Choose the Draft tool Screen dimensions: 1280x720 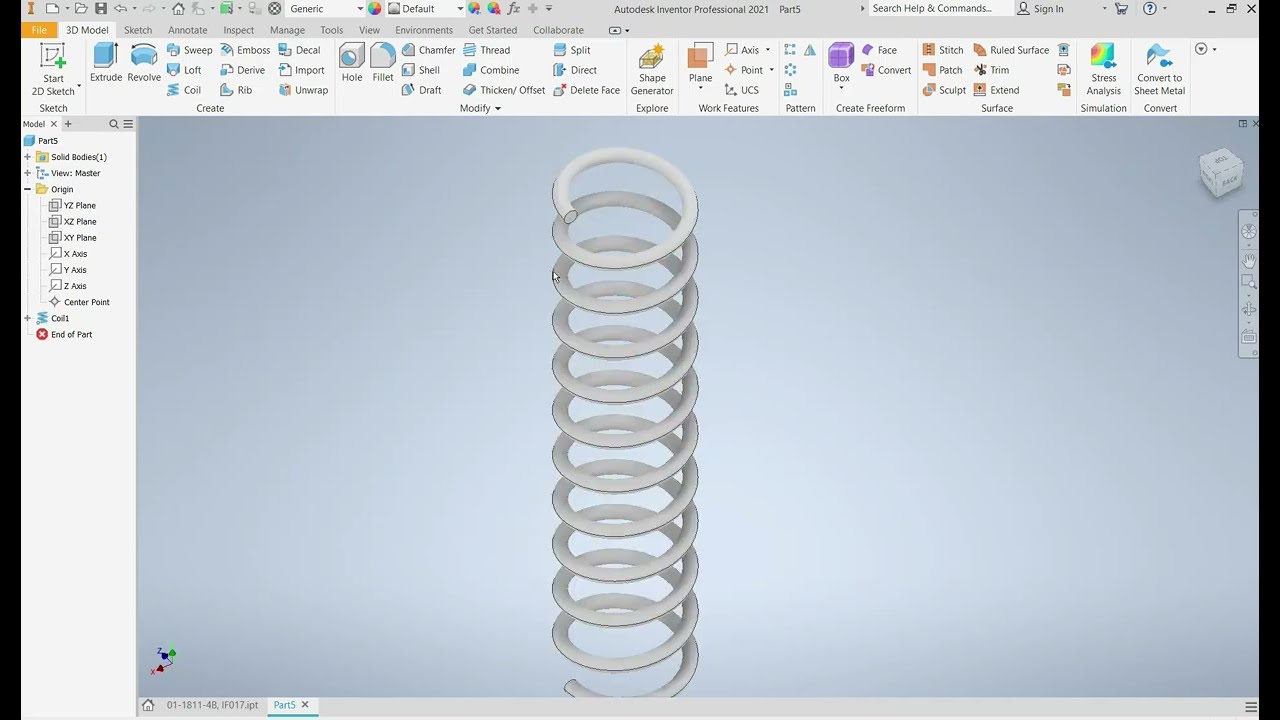(x=422, y=90)
